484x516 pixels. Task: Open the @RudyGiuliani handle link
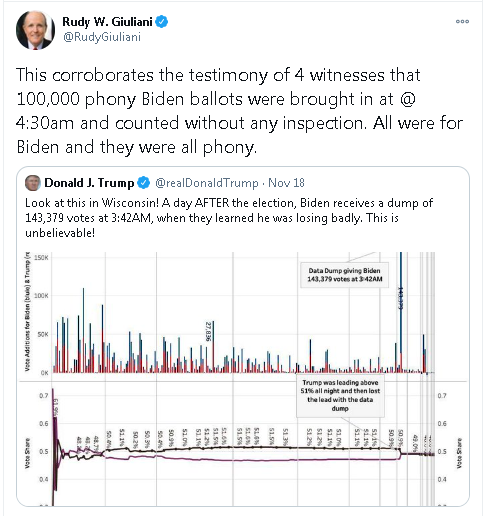pyautogui.click(x=102, y=37)
